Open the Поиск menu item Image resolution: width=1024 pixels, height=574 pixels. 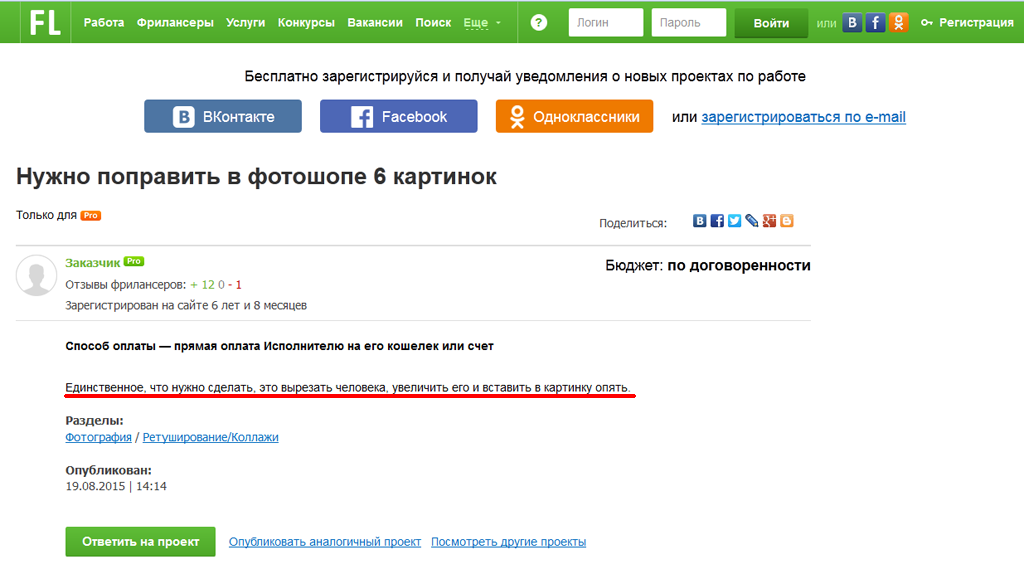click(433, 22)
